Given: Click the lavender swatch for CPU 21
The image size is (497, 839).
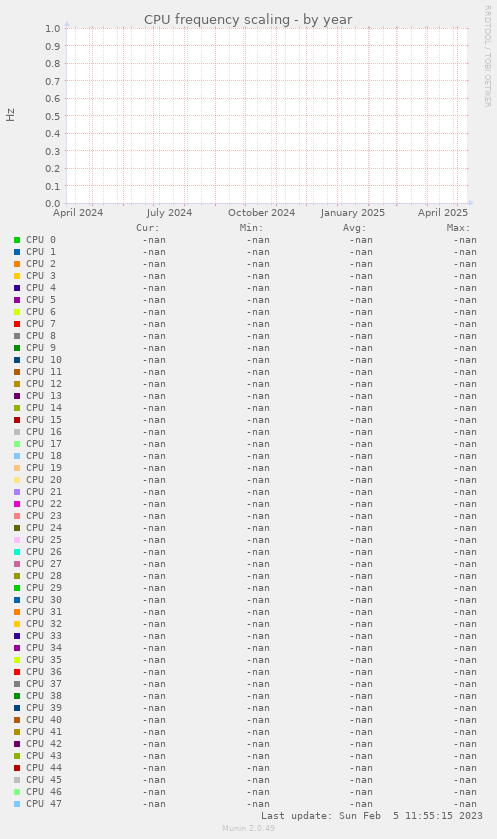Looking at the screenshot, I should [x=17, y=492].
